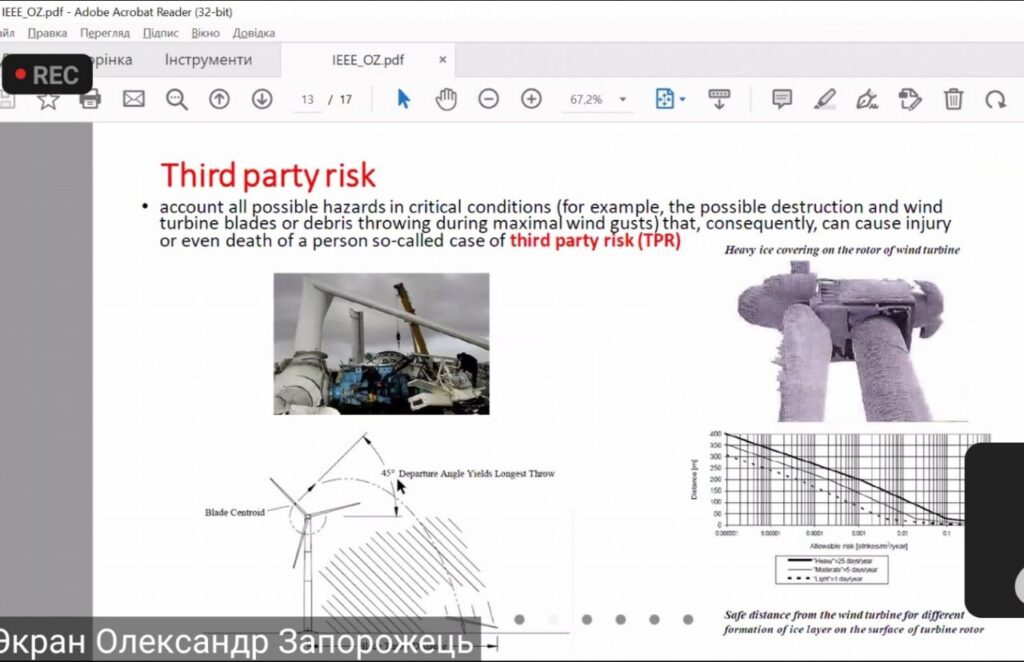Select the highlighter pen tool
The width and height of the screenshot is (1024, 662).
(x=825, y=99)
